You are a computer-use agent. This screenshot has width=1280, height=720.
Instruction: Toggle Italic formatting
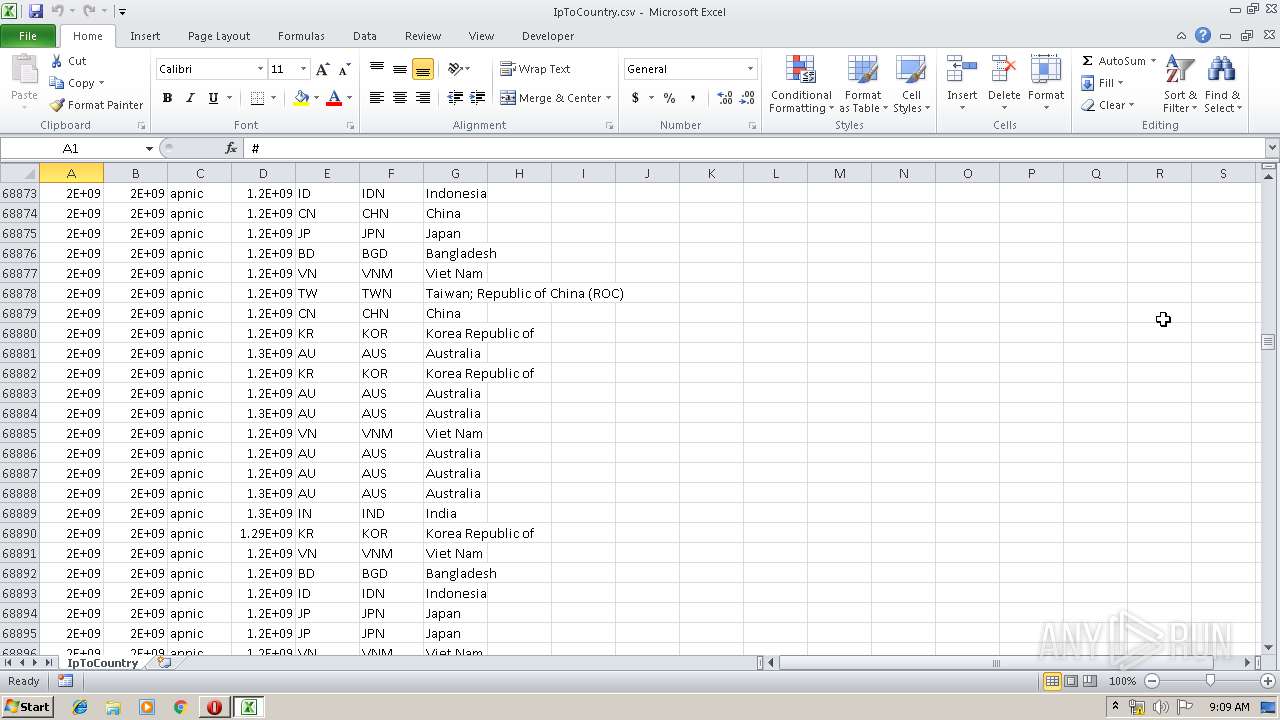[189, 98]
